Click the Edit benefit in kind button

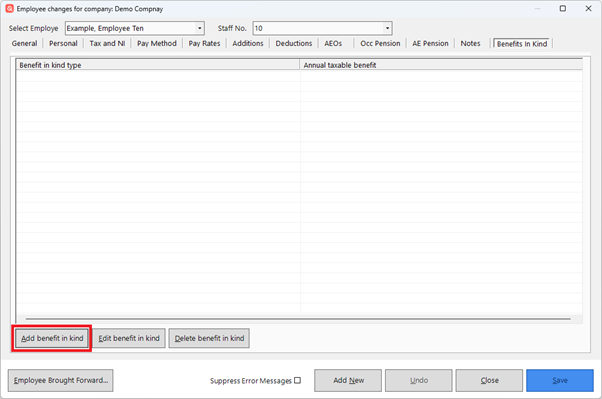pos(129,338)
